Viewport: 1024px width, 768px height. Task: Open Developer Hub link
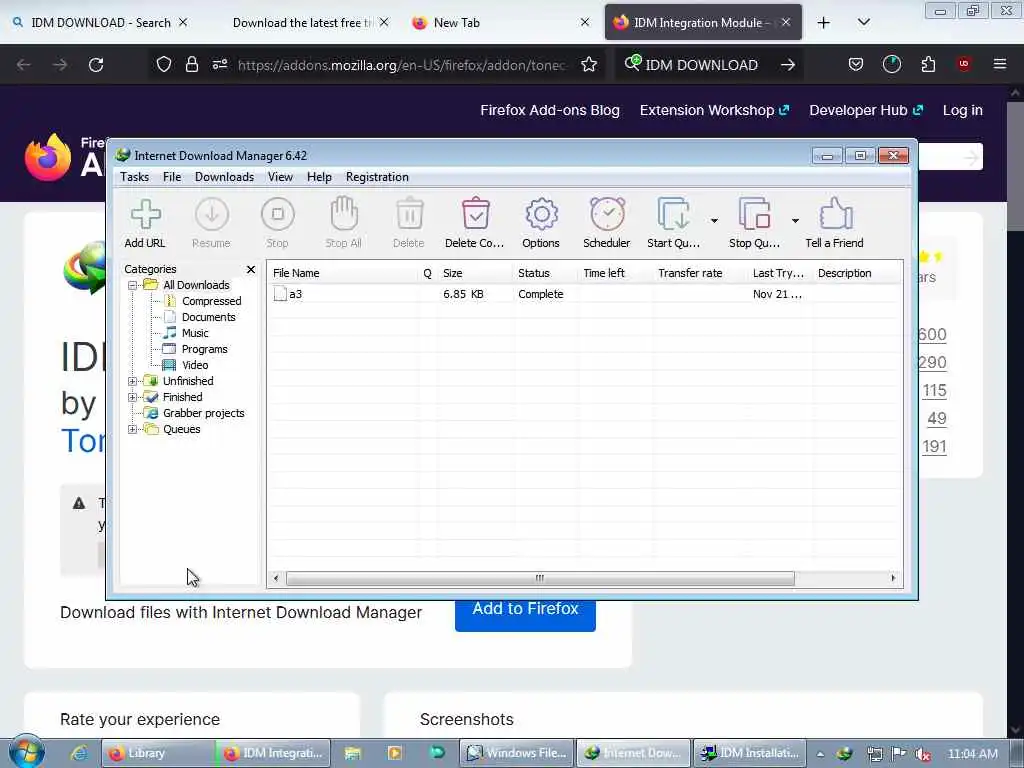click(x=866, y=110)
